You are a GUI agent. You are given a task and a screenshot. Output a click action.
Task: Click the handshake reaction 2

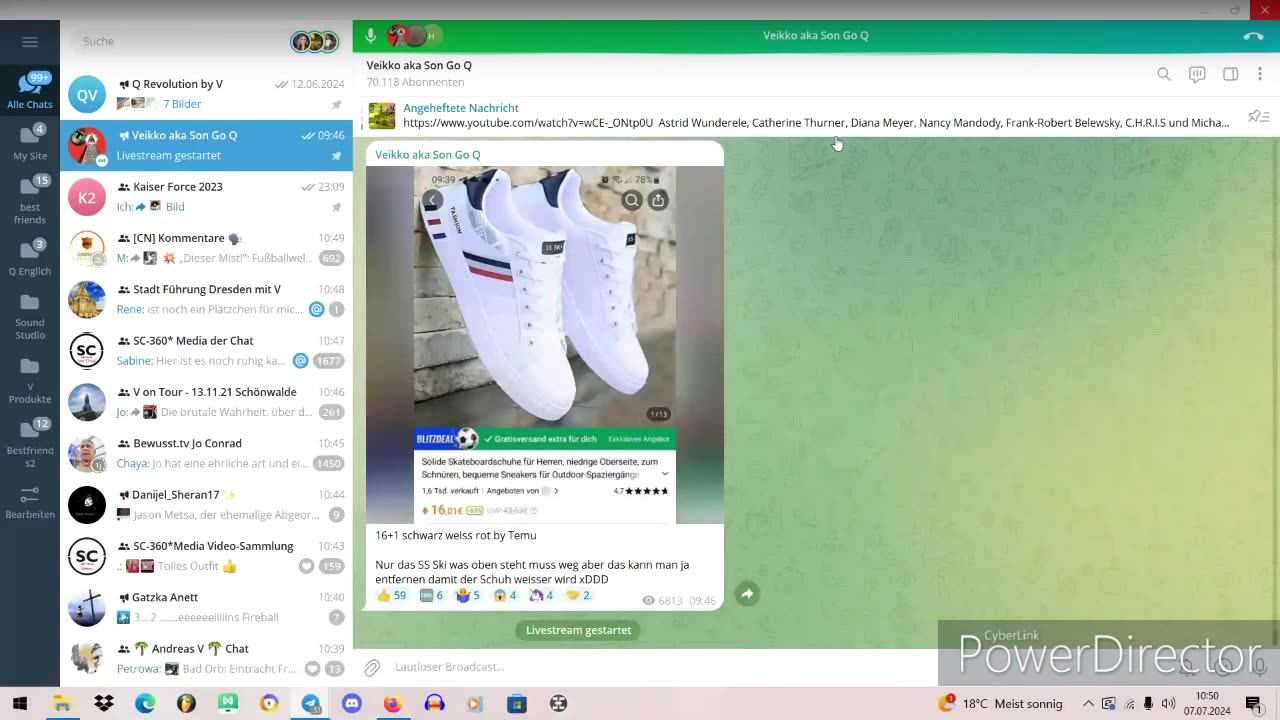pyautogui.click(x=578, y=595)
